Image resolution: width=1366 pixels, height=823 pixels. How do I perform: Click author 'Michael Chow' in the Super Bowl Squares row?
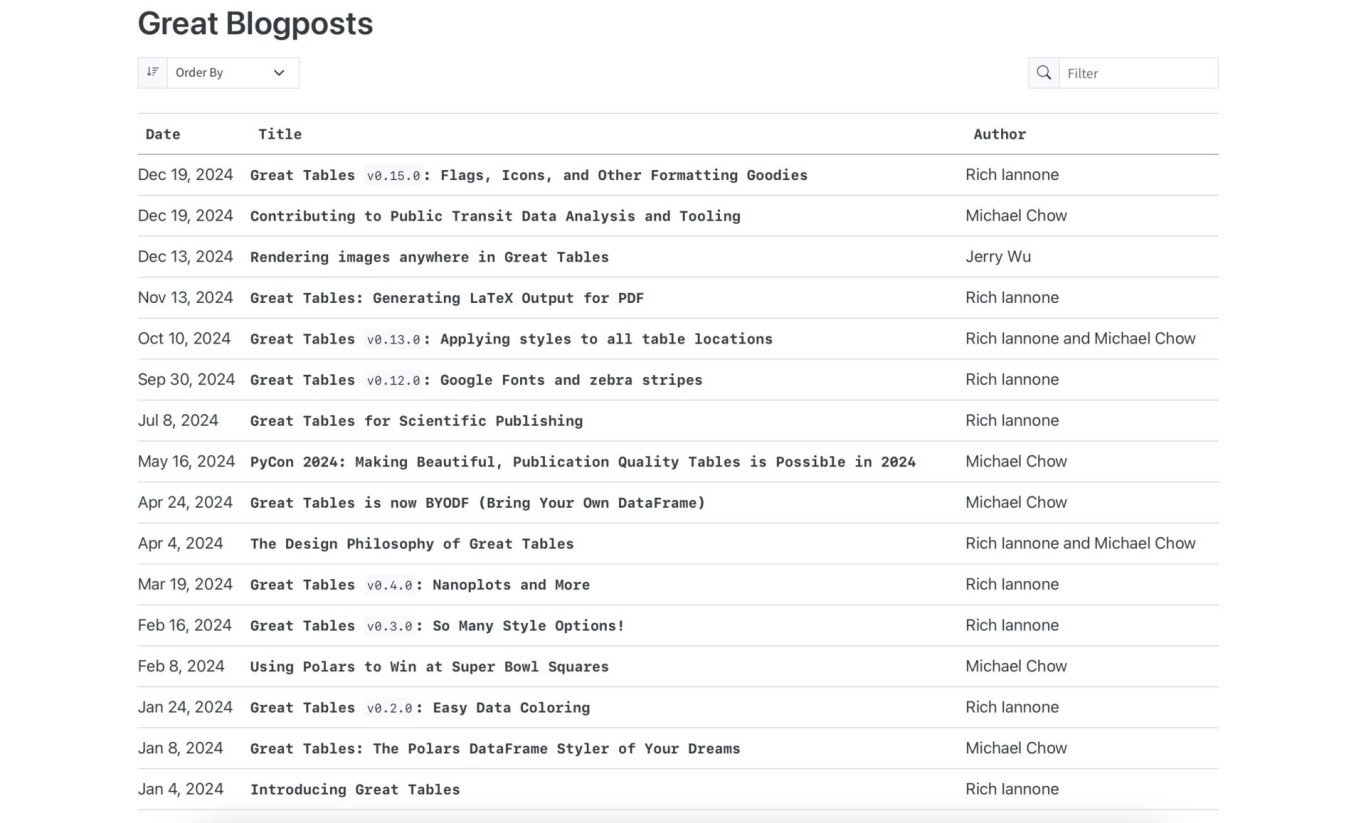pos(1016,666)
